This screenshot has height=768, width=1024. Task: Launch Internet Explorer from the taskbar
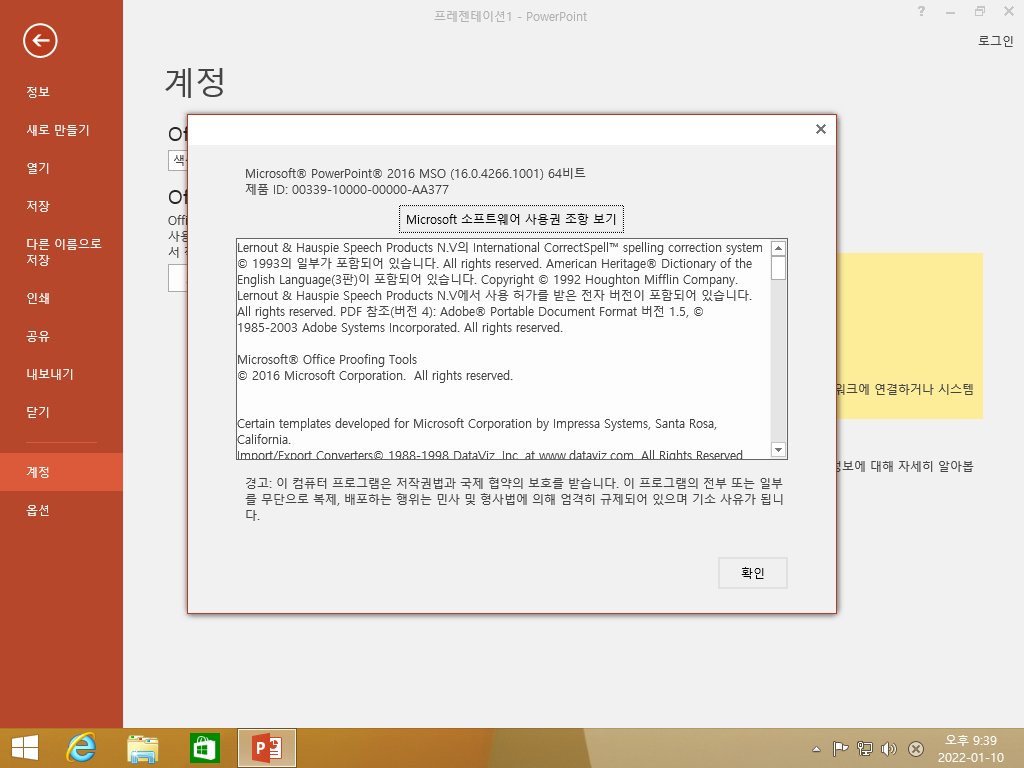[82, 748]
